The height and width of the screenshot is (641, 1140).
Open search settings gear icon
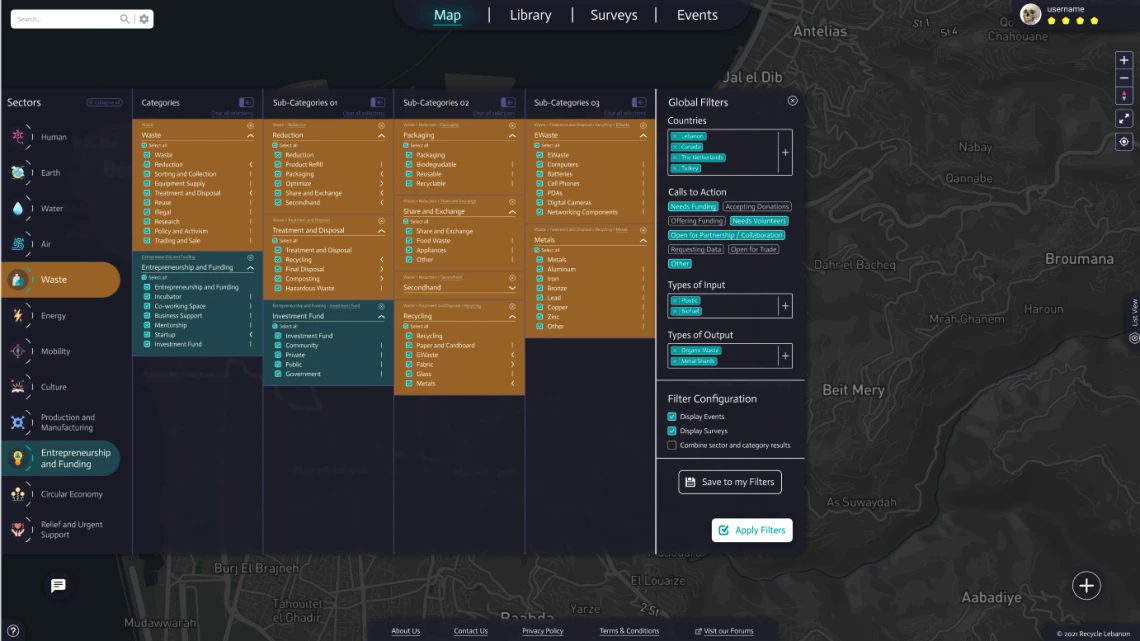144,19
